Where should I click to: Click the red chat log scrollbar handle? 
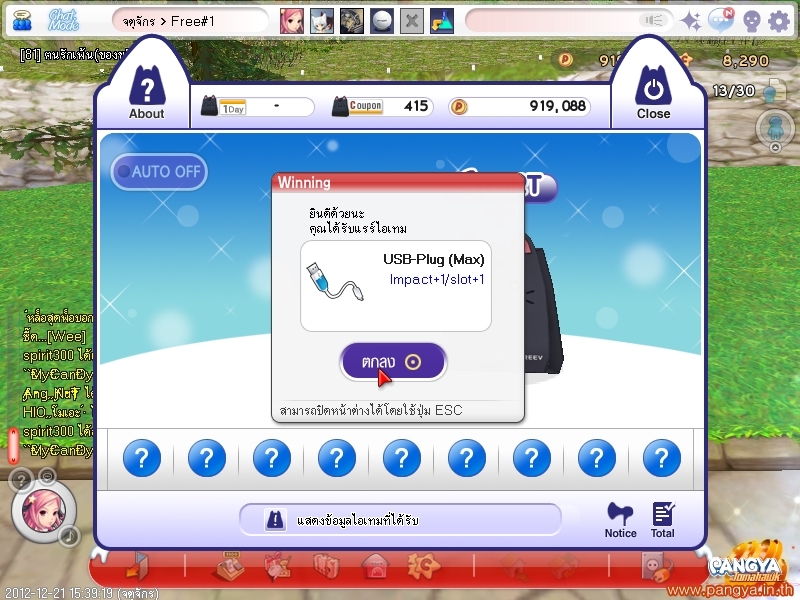(x=13, y=445)
